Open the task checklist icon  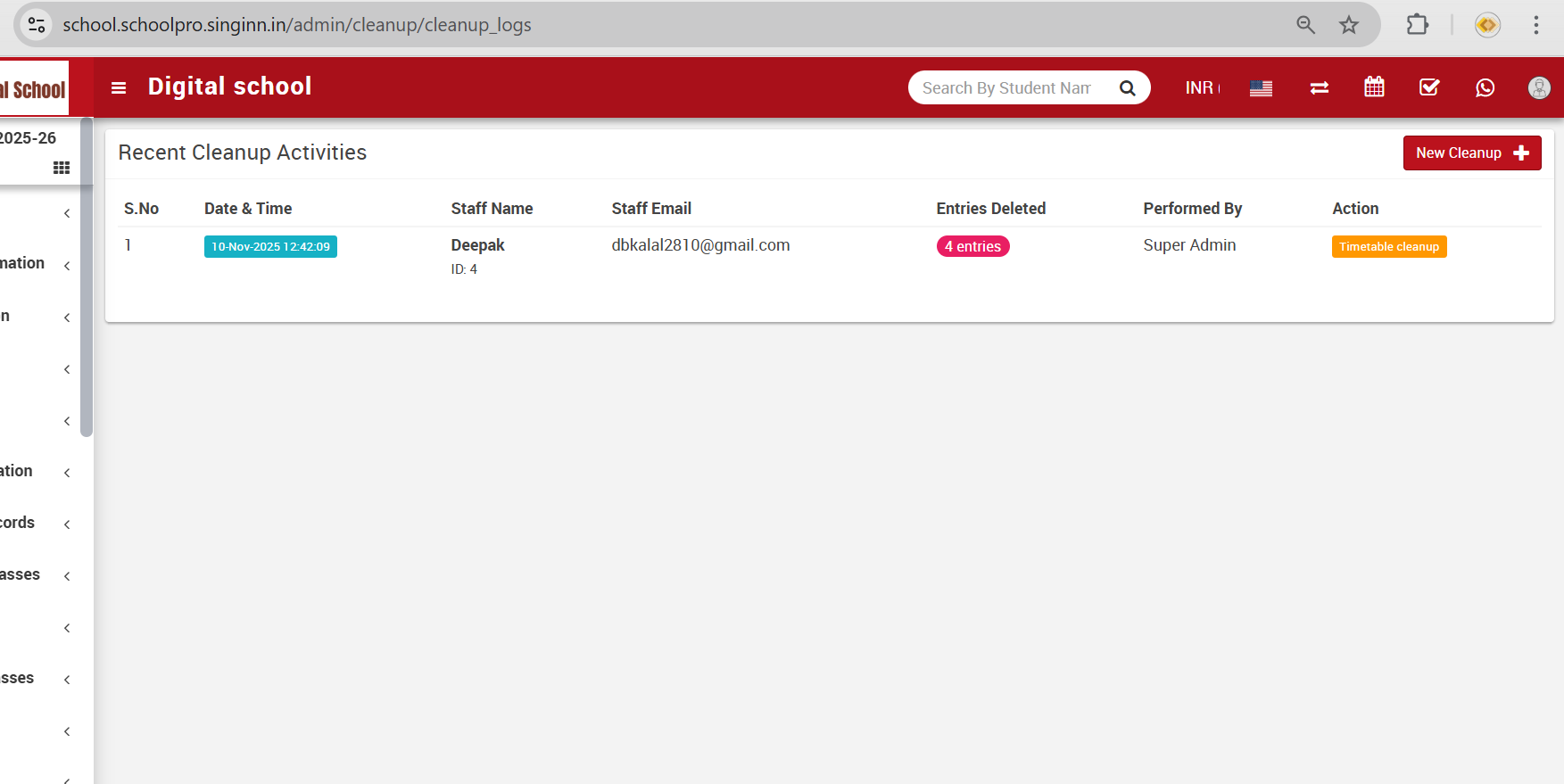(1429, 87)
